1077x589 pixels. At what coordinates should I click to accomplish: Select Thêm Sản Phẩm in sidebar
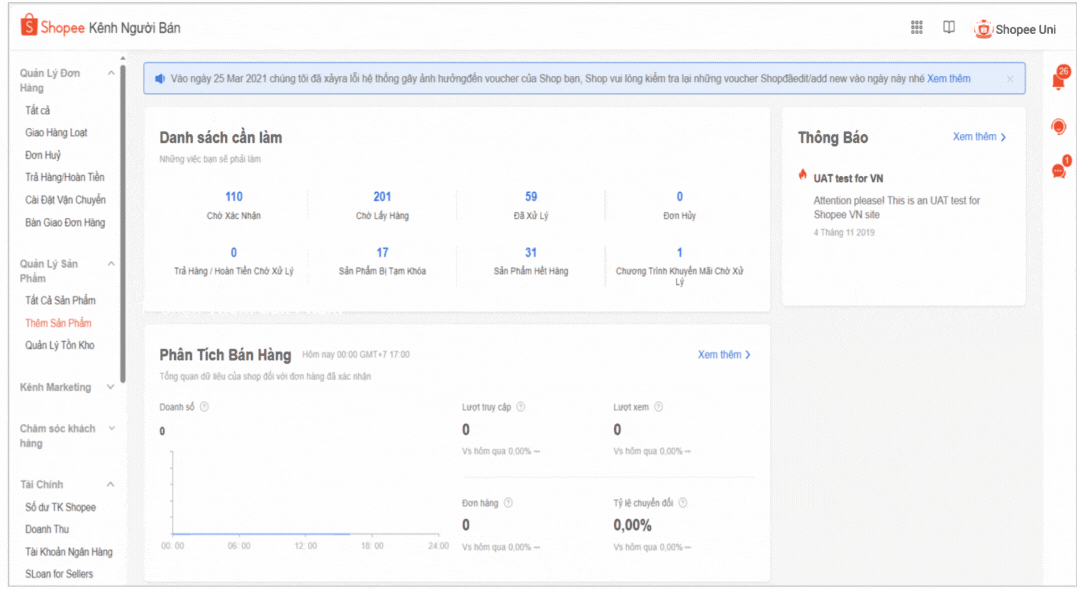(x=58, y=323)
